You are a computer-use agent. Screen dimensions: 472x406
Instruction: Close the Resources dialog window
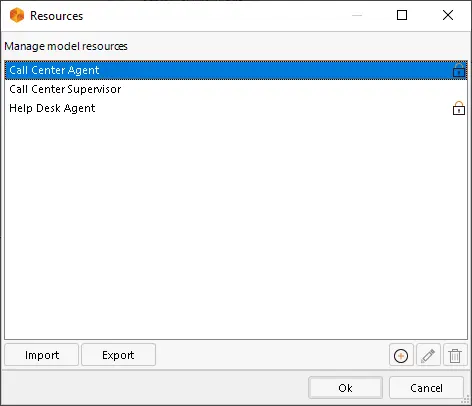(448, 15)
